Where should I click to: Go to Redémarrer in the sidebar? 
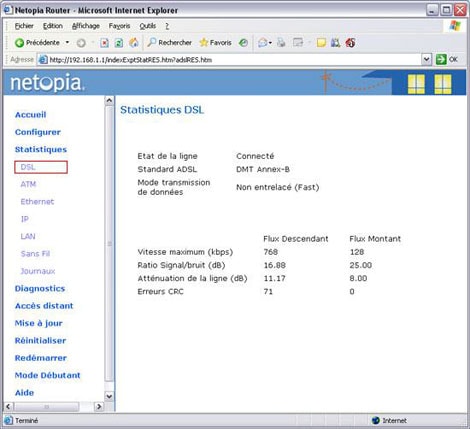(x=41, y=358)
